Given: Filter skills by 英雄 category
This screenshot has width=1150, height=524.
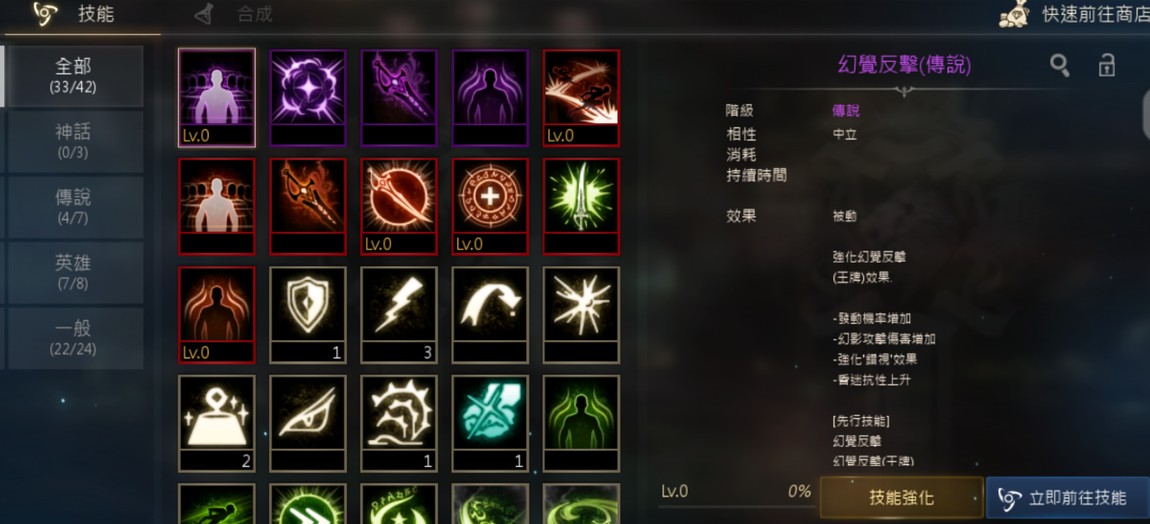Looking at the screenshot, I should (73, 272).
